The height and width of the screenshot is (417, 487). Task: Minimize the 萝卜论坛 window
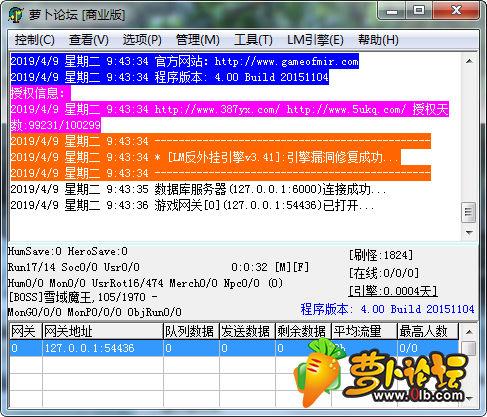pos(392,11)
